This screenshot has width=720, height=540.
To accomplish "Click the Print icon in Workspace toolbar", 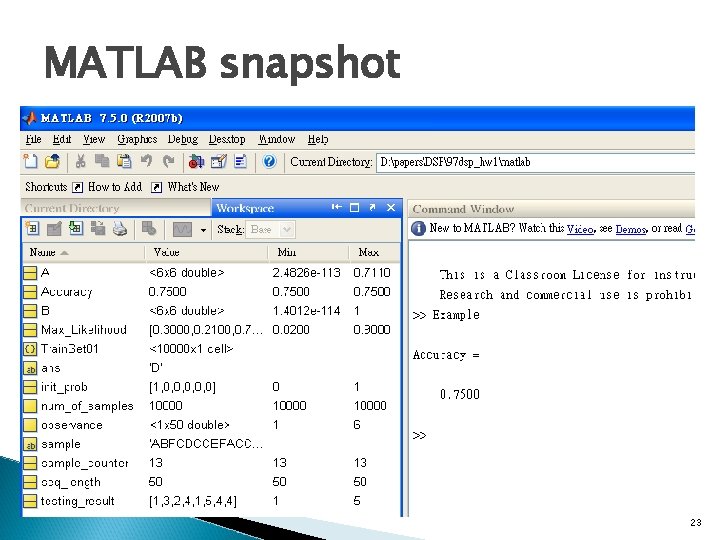I will click(x=120, y=228).
